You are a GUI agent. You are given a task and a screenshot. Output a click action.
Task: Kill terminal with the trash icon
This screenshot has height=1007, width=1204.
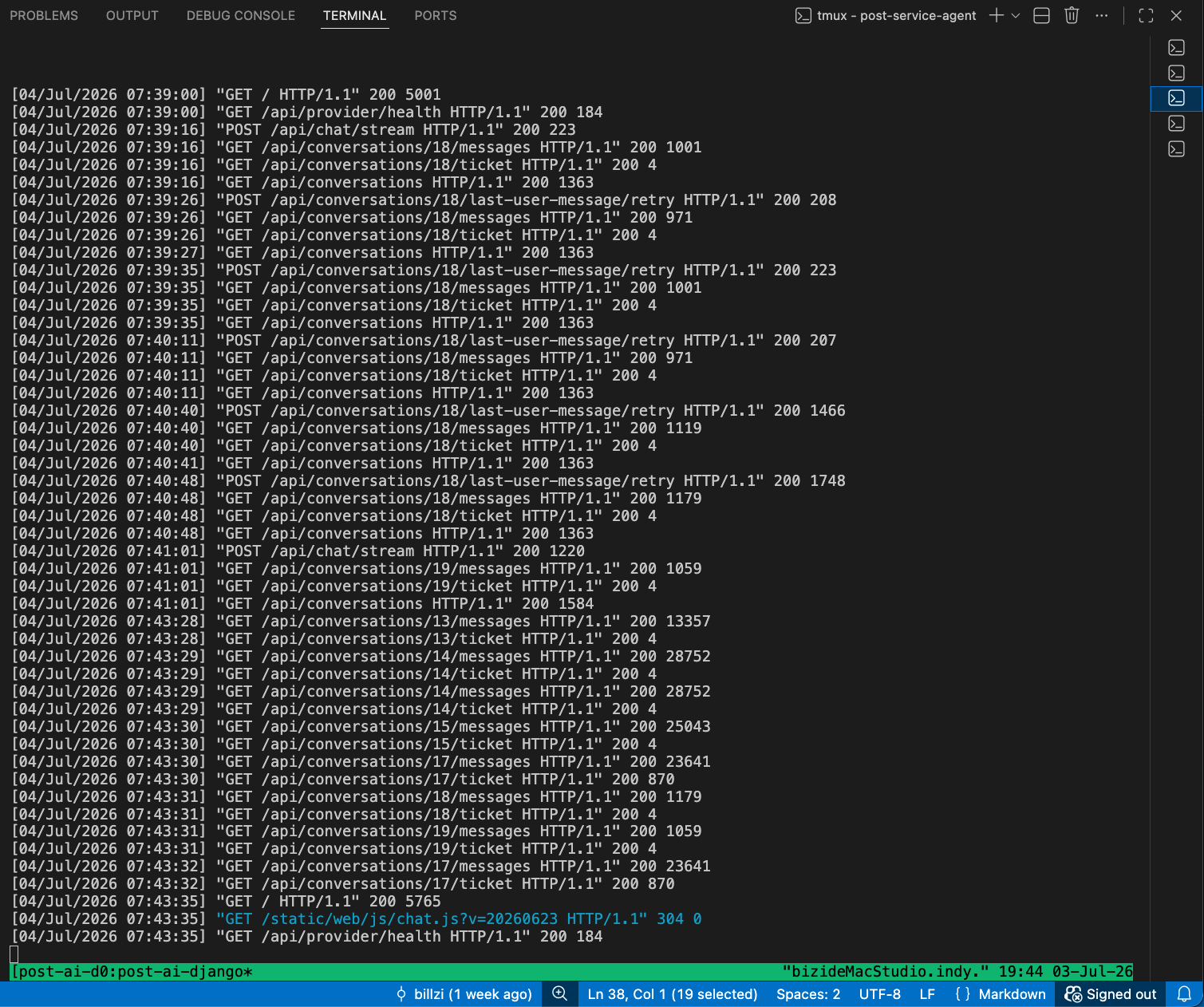click(1072, 16)
